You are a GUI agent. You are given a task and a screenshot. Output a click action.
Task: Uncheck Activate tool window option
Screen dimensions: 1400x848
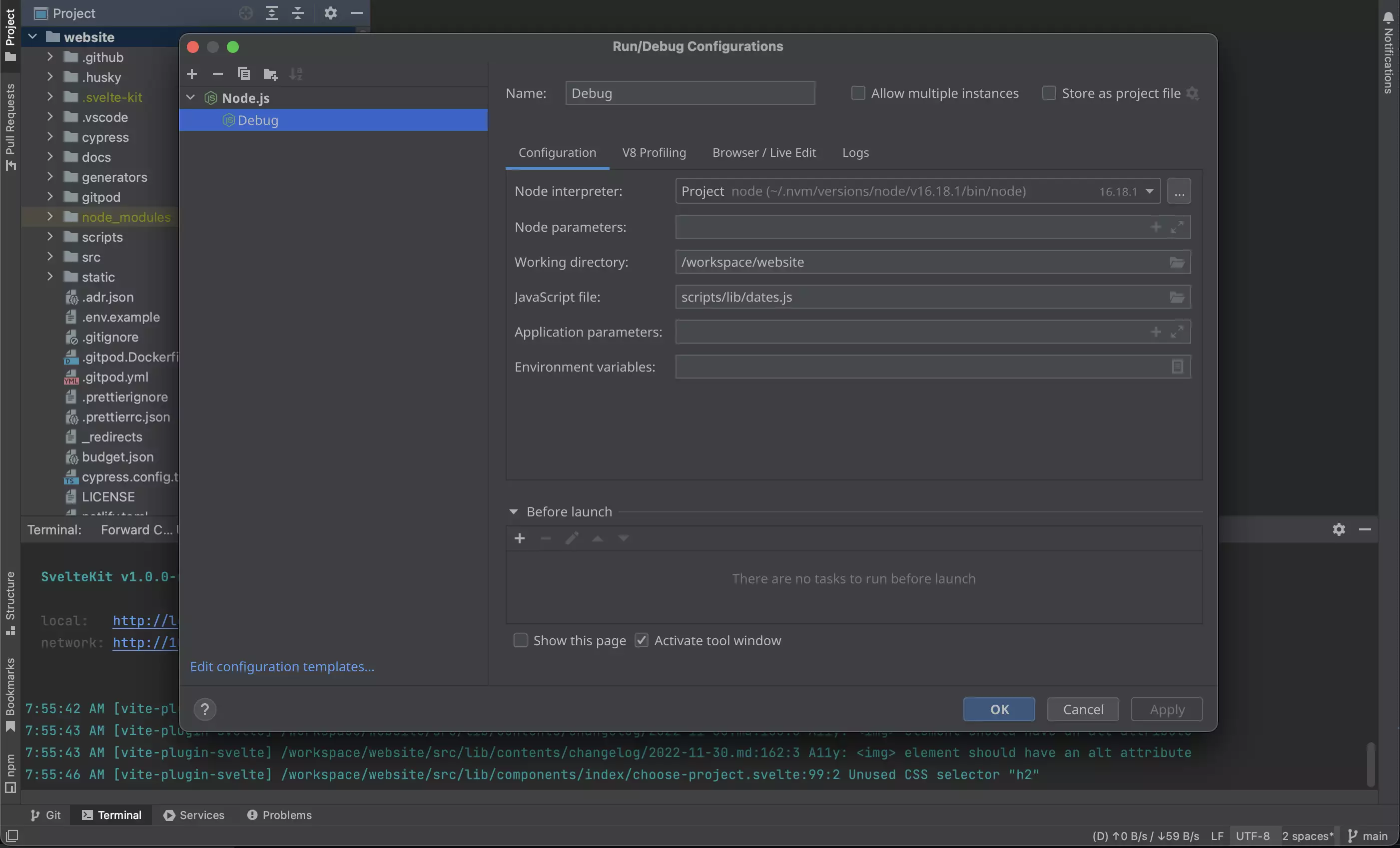click(642, 641)
